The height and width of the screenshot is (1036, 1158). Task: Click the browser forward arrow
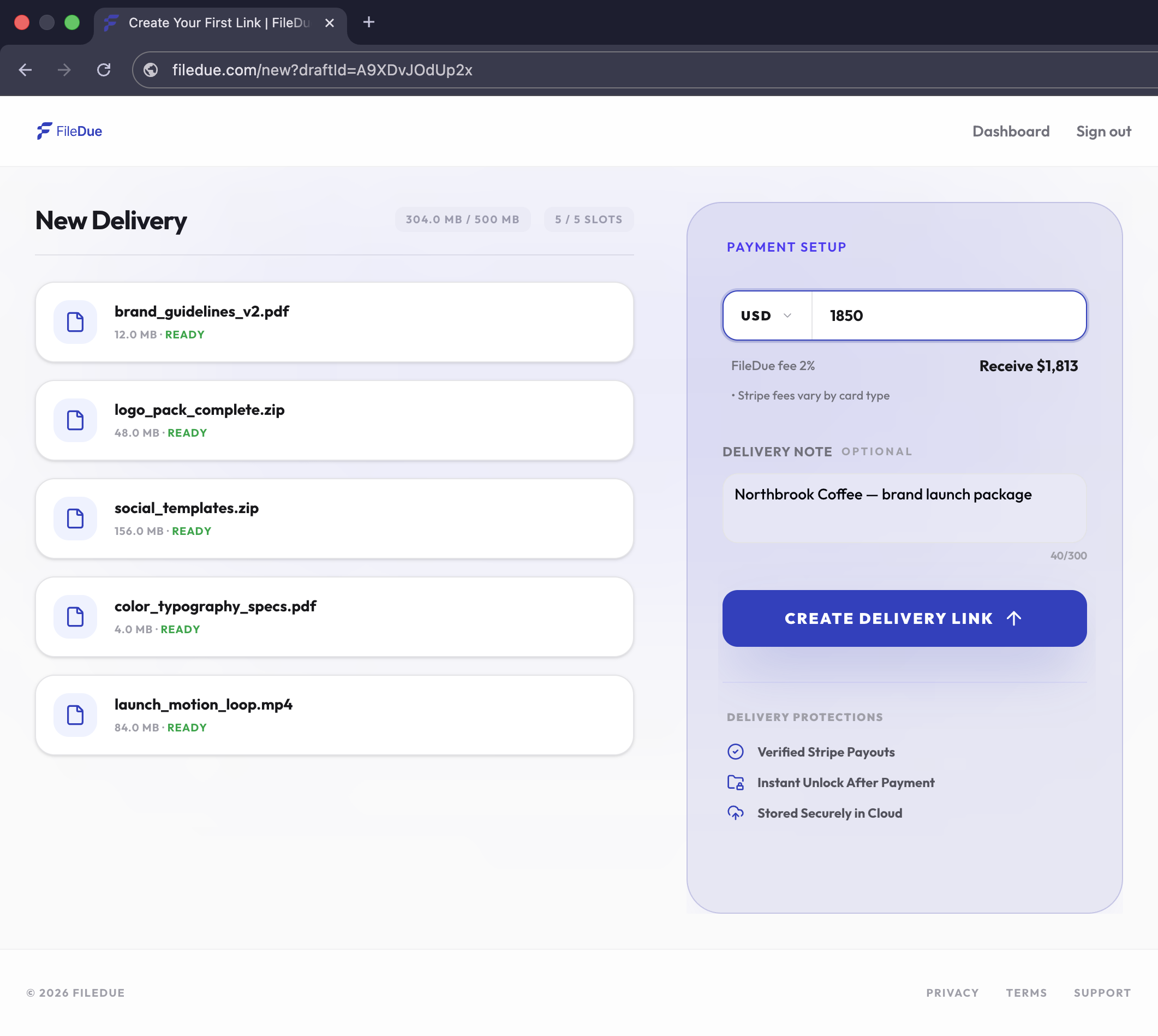click(x=64, y=70)
